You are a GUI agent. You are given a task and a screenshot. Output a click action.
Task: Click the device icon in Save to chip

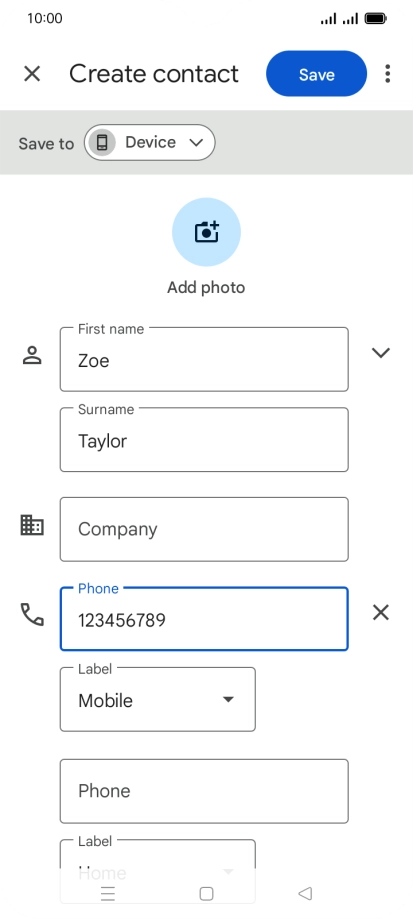pos(102,142)
